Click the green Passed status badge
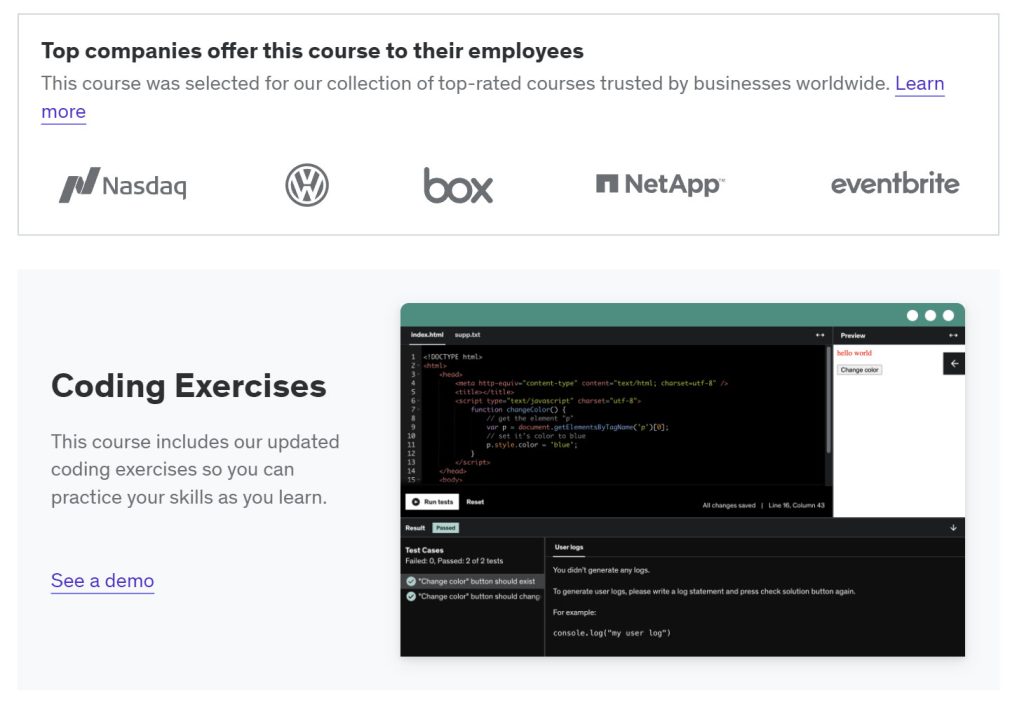 tap(447, 527)
